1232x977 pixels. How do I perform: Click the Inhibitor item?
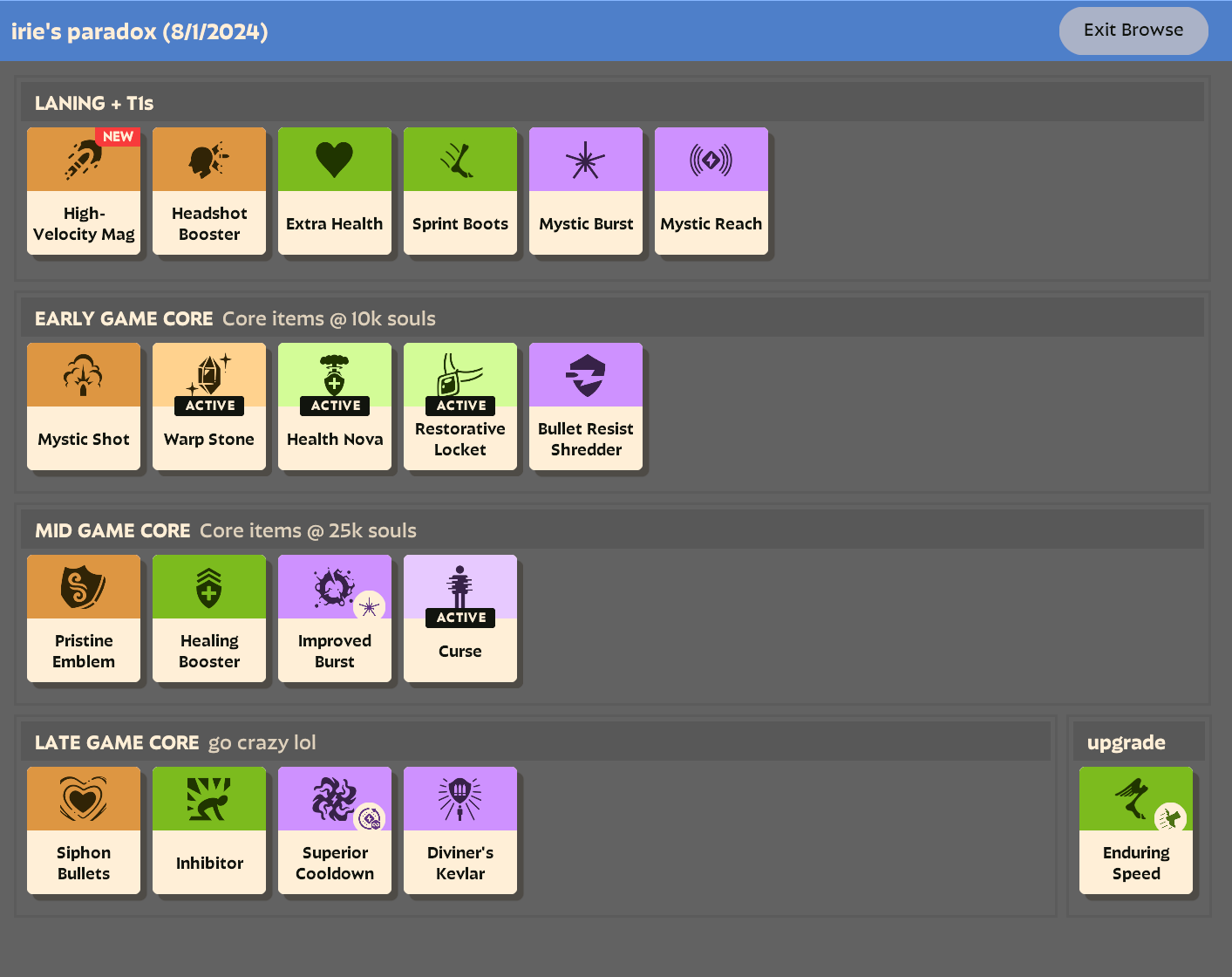(x=209, y=830)
